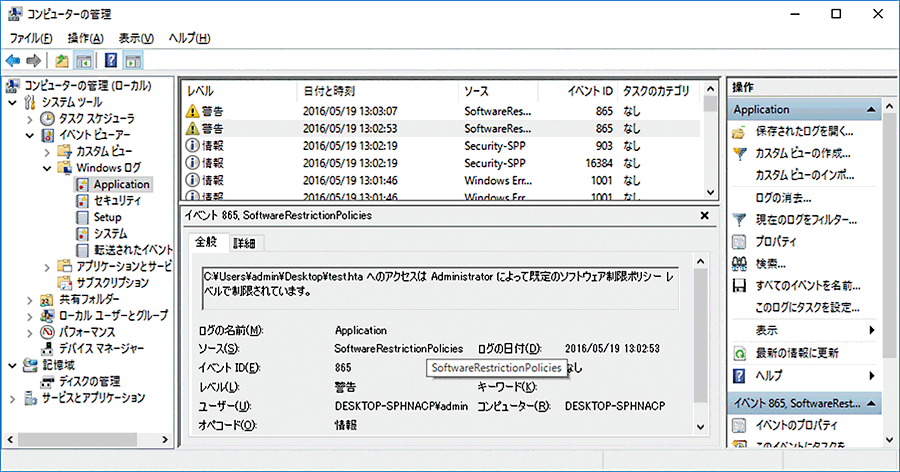
Task: Click the funnel icon for filtering current log
Action: click(740, 219)
